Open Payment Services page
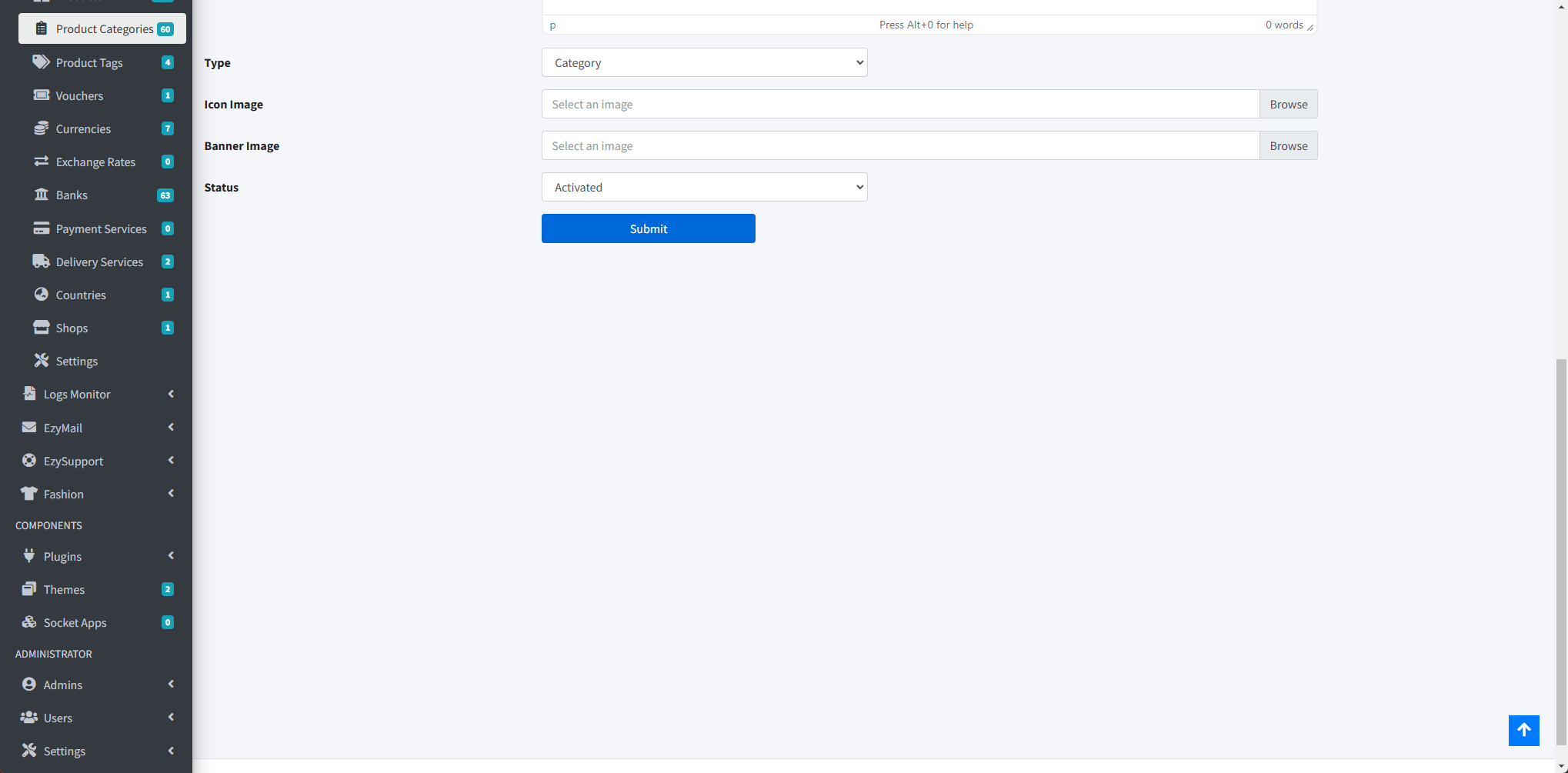Screen dimensions: 1568x773 (x=101, y=228)
